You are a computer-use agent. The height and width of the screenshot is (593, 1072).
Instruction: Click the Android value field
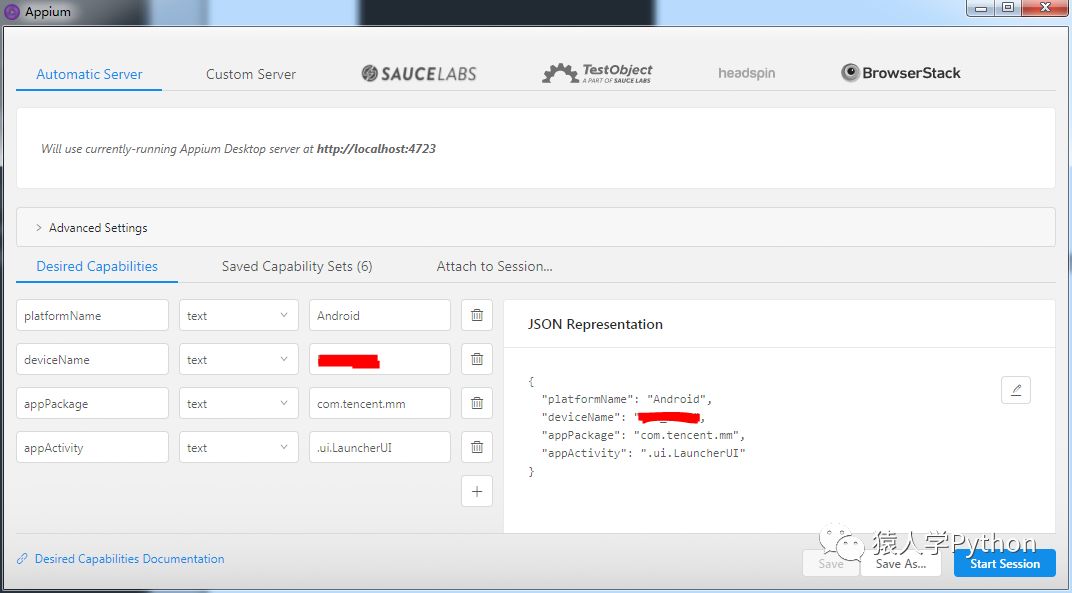pyautogui.click(x=379, y=315)
